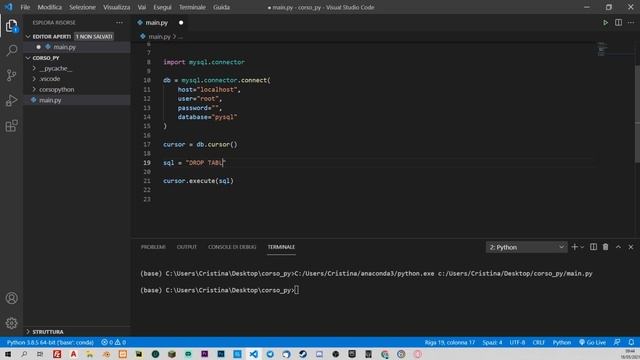This screenshot has height=360, width=640.
Task: Click the Visual Studio Code taskbar icon
Action: tap(253, 354)
